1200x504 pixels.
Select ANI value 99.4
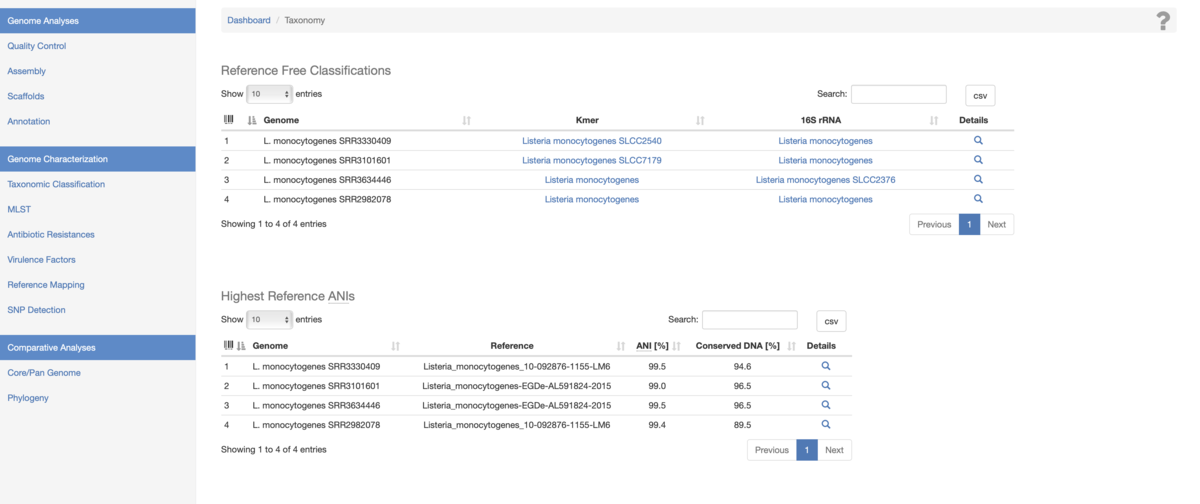[657, 425]
